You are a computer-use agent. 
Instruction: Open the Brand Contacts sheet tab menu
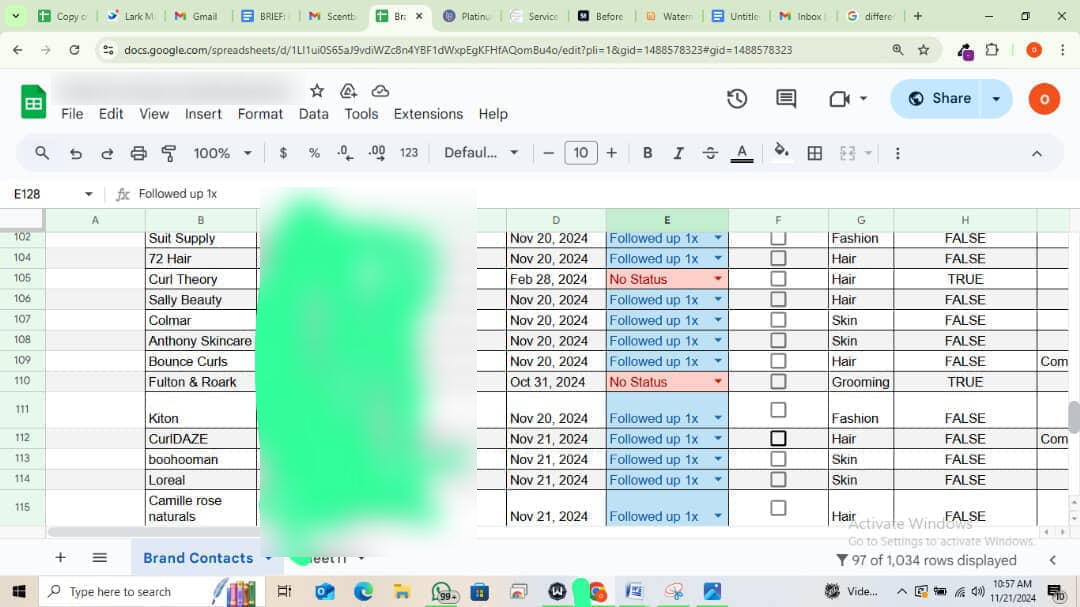(269, 558)
